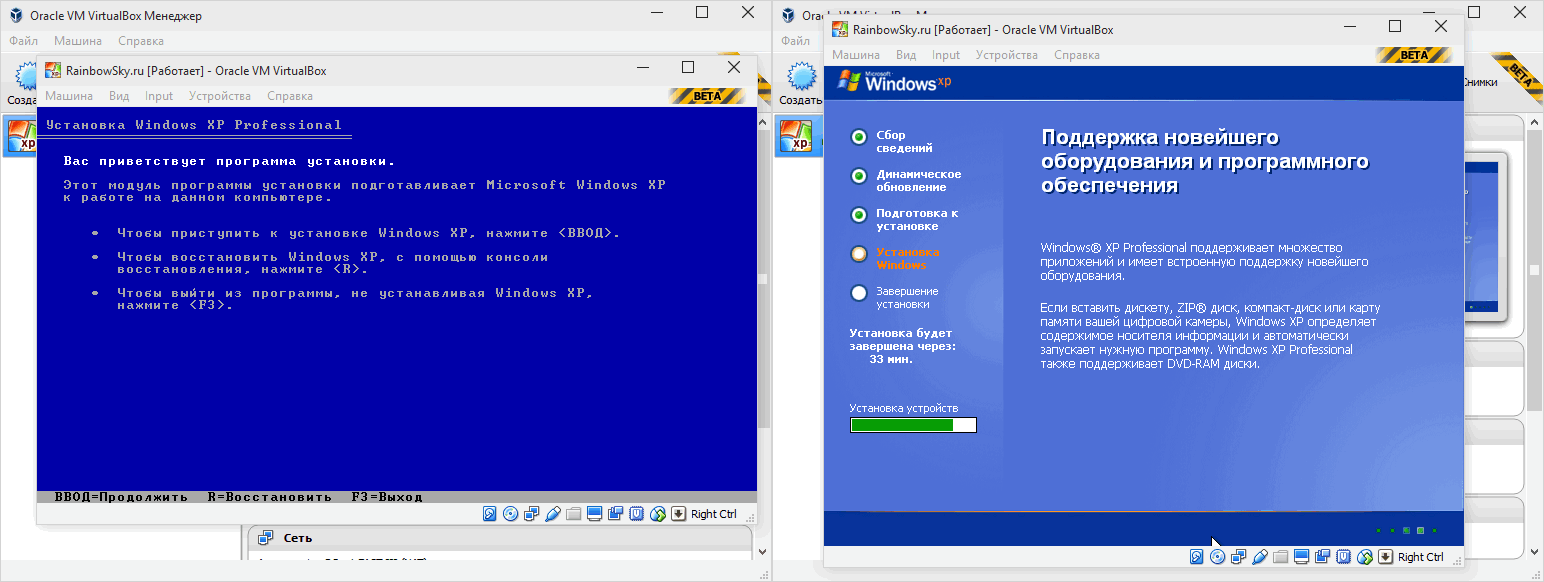Click the Сеть section network icon
Viewport: 1544px width, 582px height.
pos(266,538)
